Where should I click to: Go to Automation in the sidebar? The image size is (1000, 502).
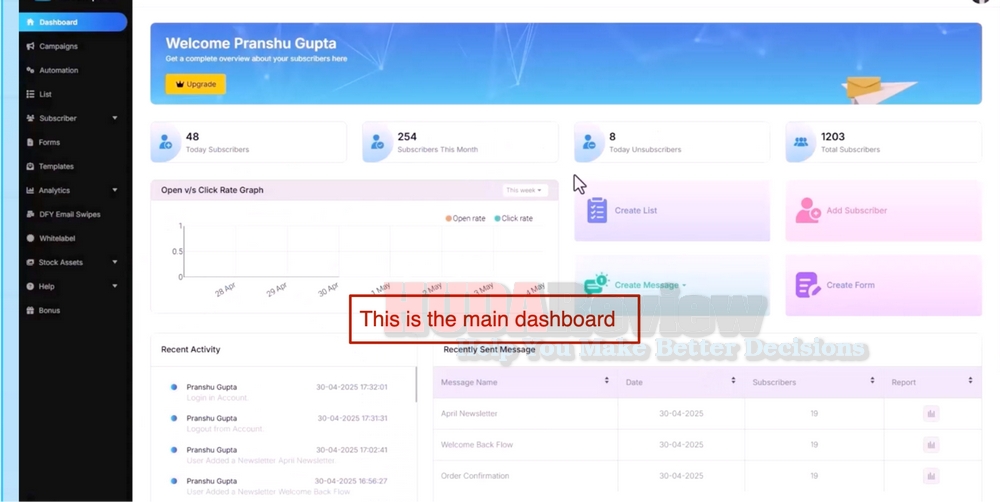point(58,70)
